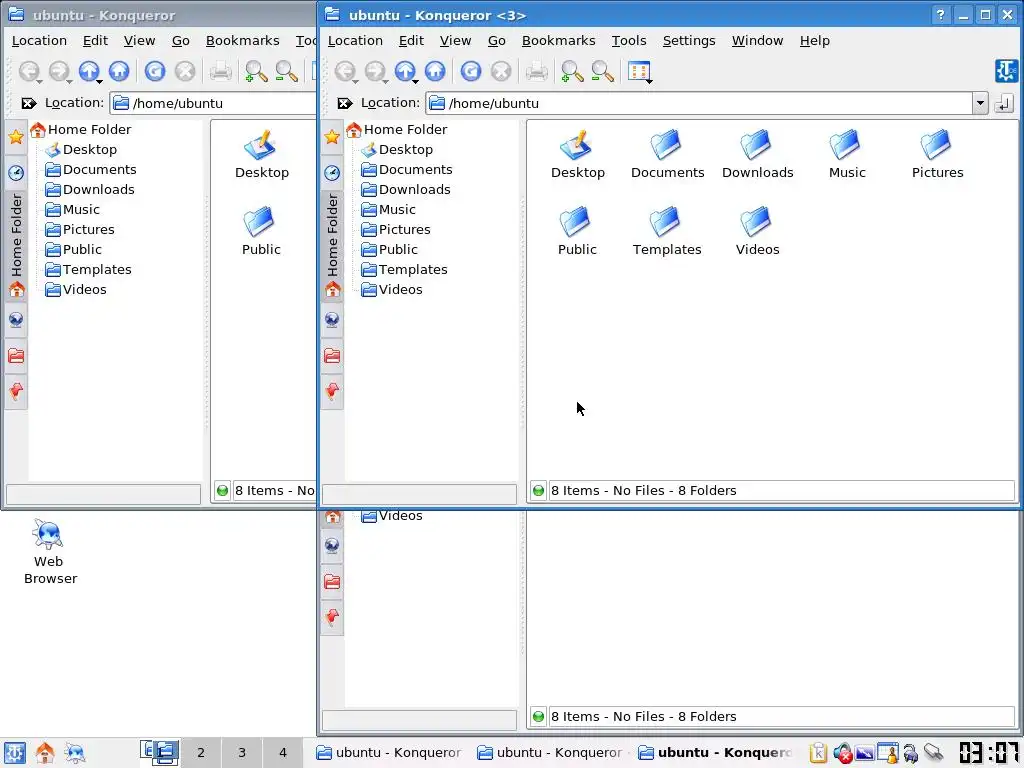Screen dimensions: 1024x768
Task: Click the Forward arrow in Konqueror <3> toolbar
Action: click(375, 71)
